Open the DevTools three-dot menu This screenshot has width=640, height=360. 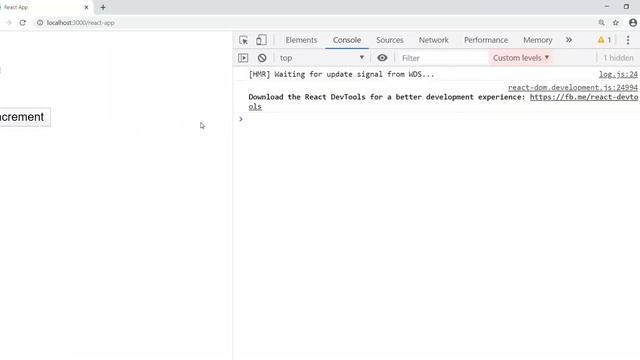[x=628, y=40]
